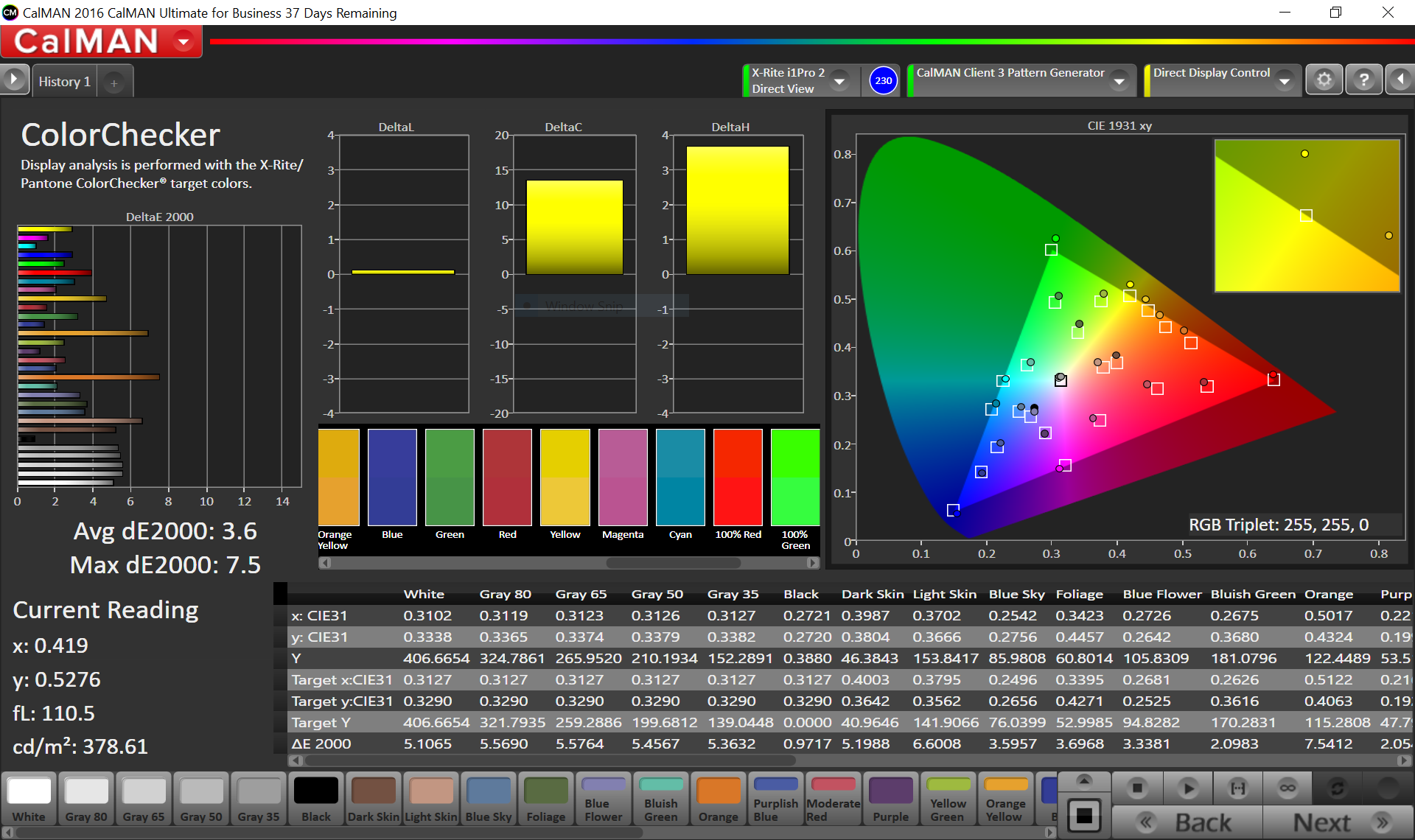The image size is (1415, 840).
Task: Add a new history tab
Action: pyautogui.click(x=114, y=83)
